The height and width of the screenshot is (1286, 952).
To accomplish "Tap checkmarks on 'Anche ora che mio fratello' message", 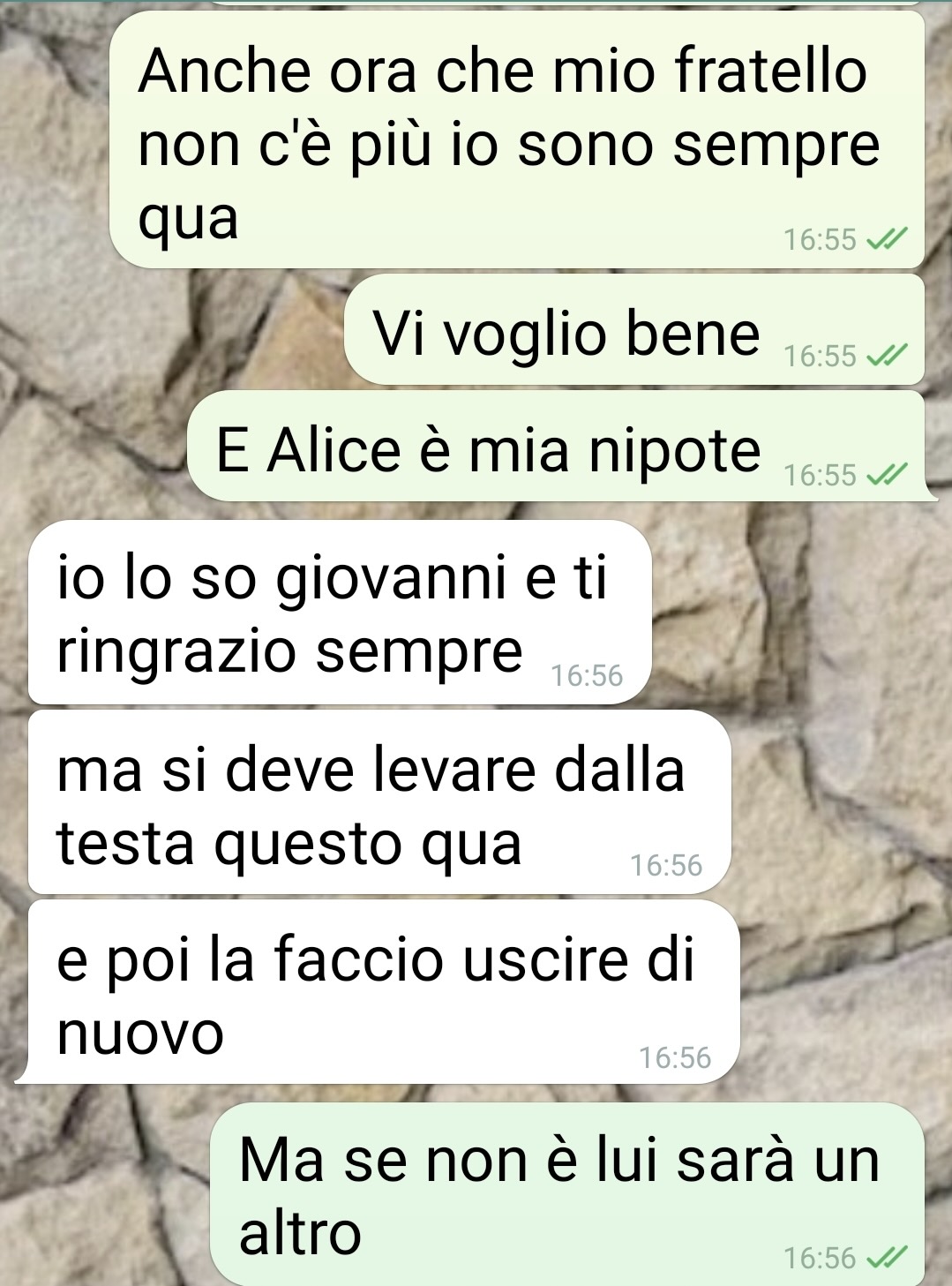I will point(886,239).
